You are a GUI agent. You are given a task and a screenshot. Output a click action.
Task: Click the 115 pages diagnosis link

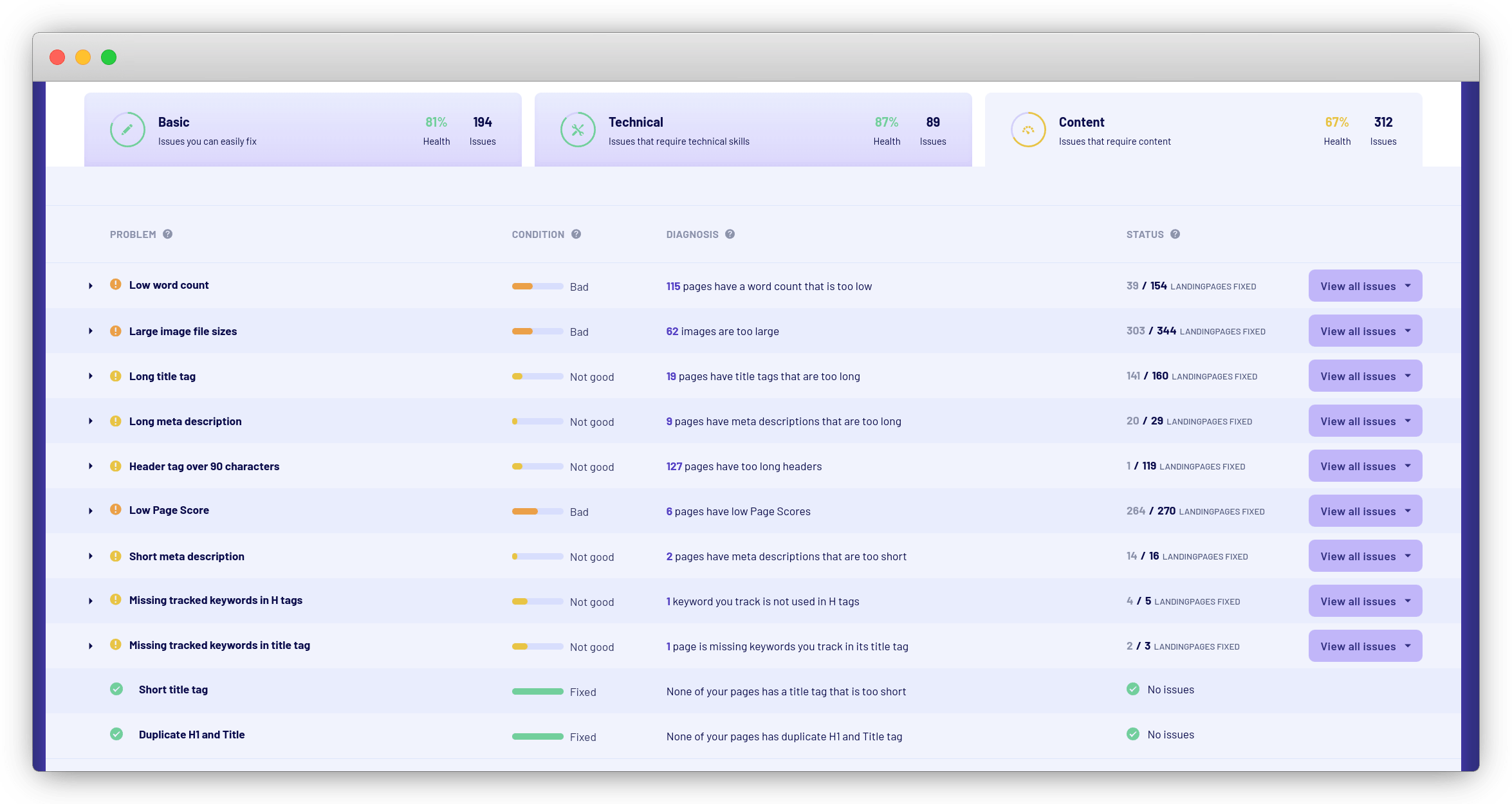[x=673, y=286]
